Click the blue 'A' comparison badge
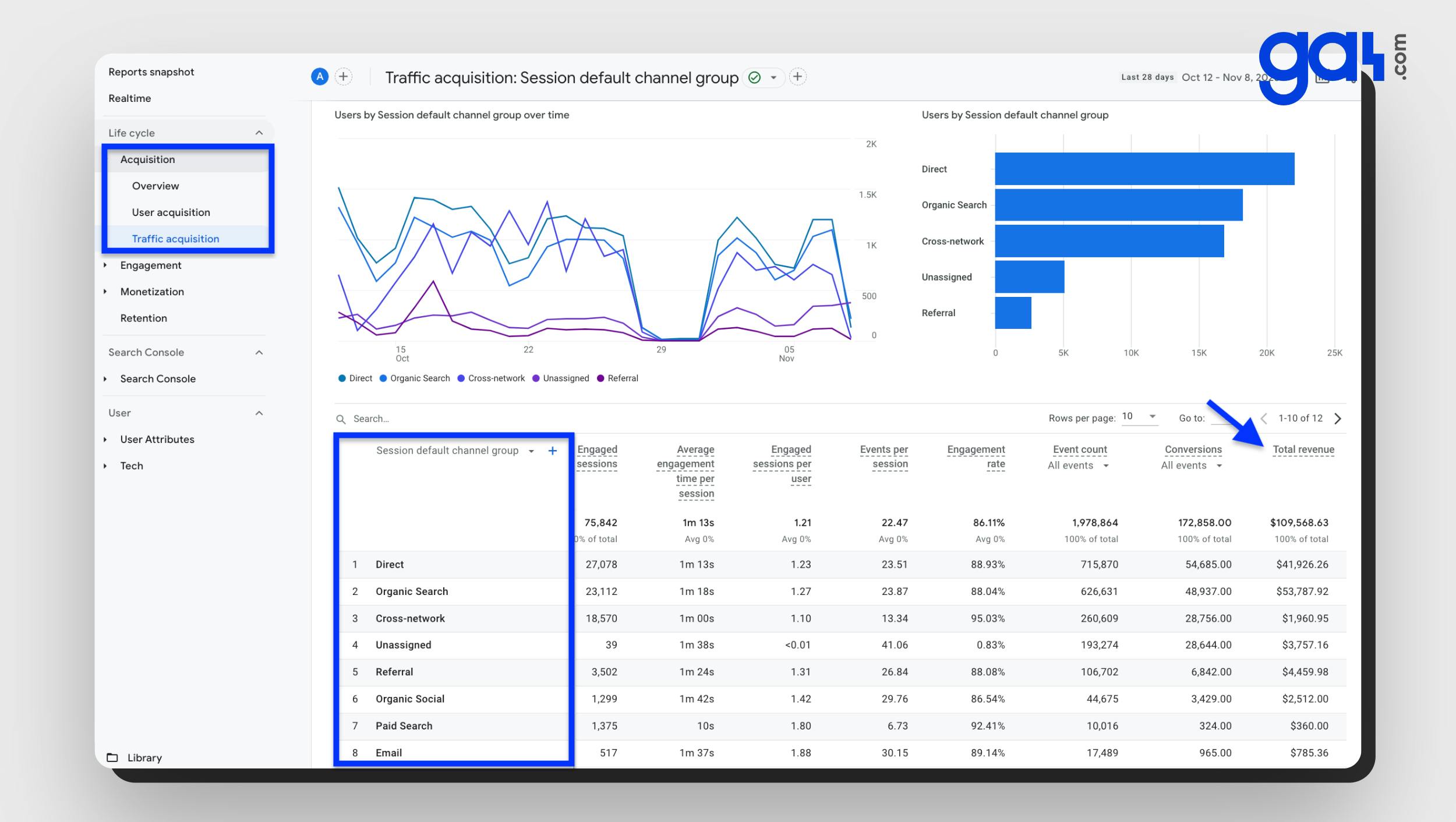Screen dimensions: 1456x822 320,77
